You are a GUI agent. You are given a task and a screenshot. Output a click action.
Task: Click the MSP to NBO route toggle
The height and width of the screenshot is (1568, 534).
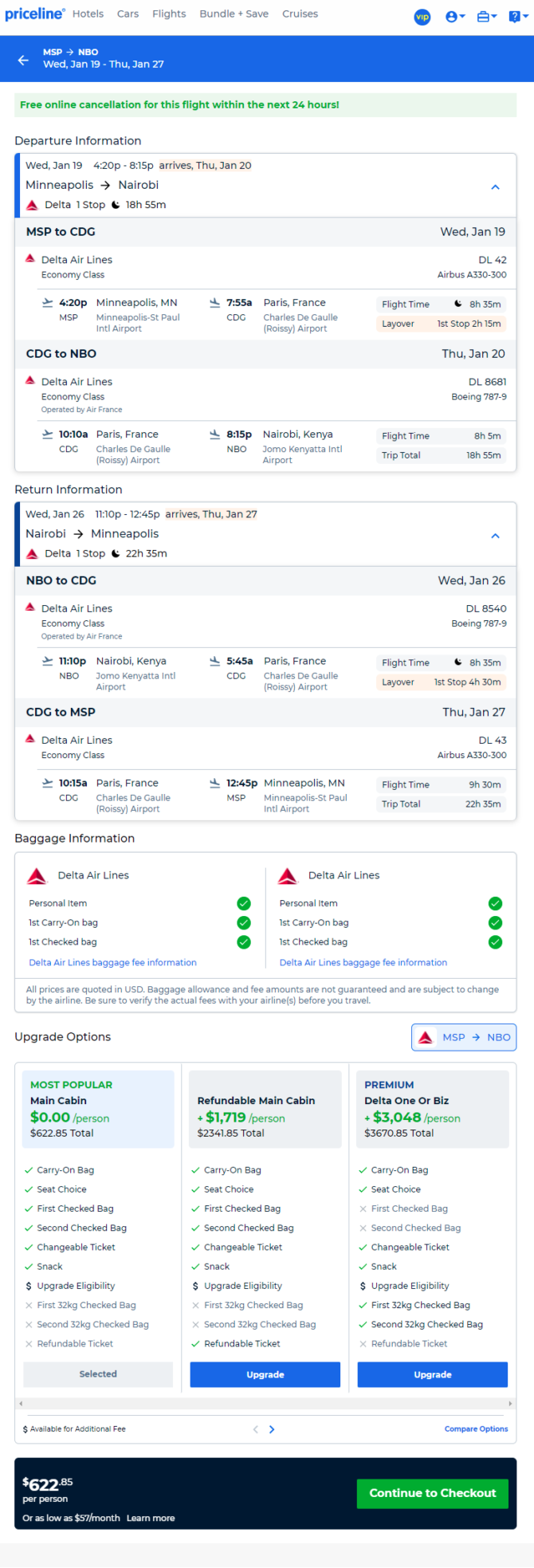click(x=464, y=1037)
